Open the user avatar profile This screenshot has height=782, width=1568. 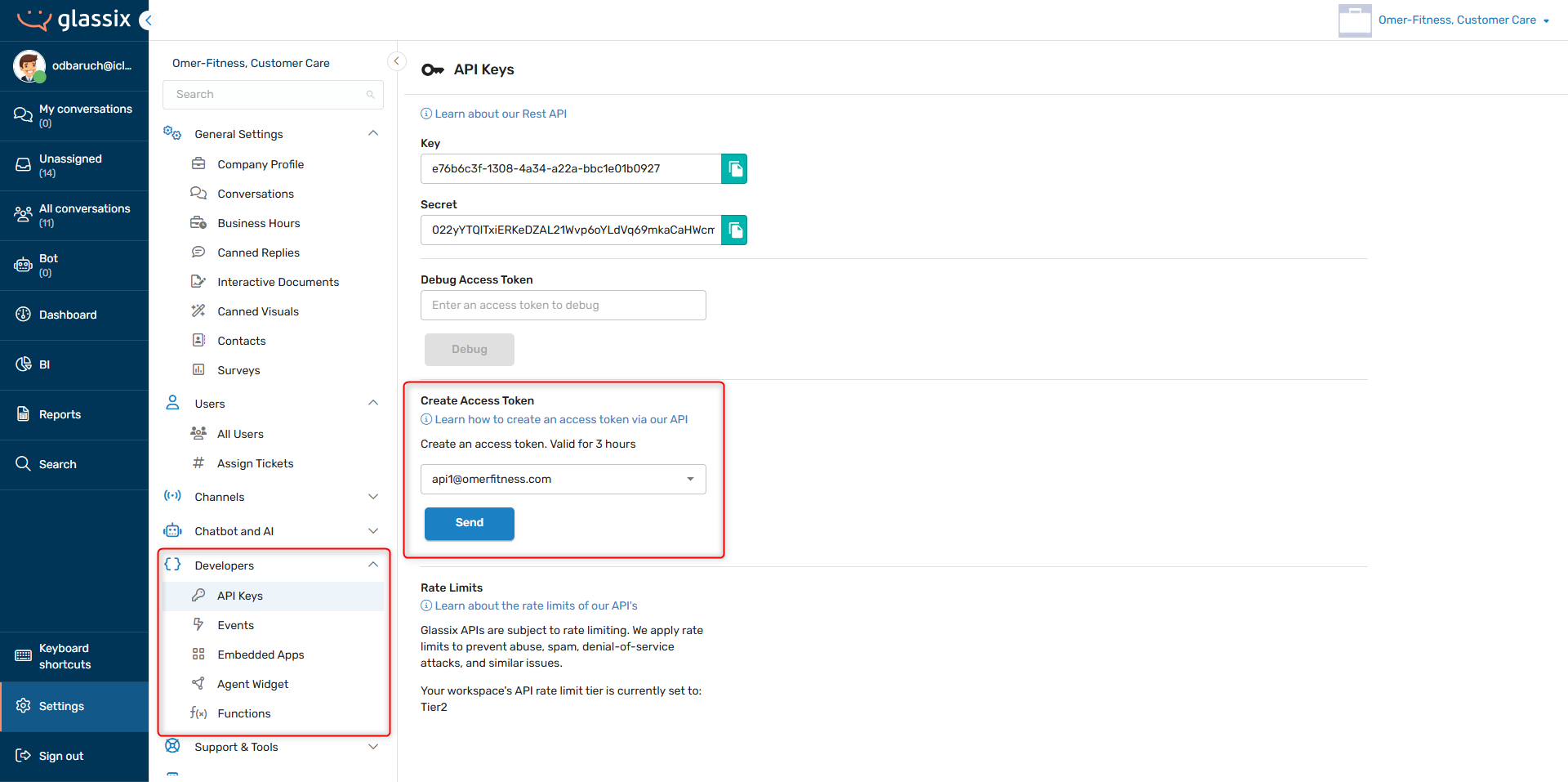pos(29,66)
